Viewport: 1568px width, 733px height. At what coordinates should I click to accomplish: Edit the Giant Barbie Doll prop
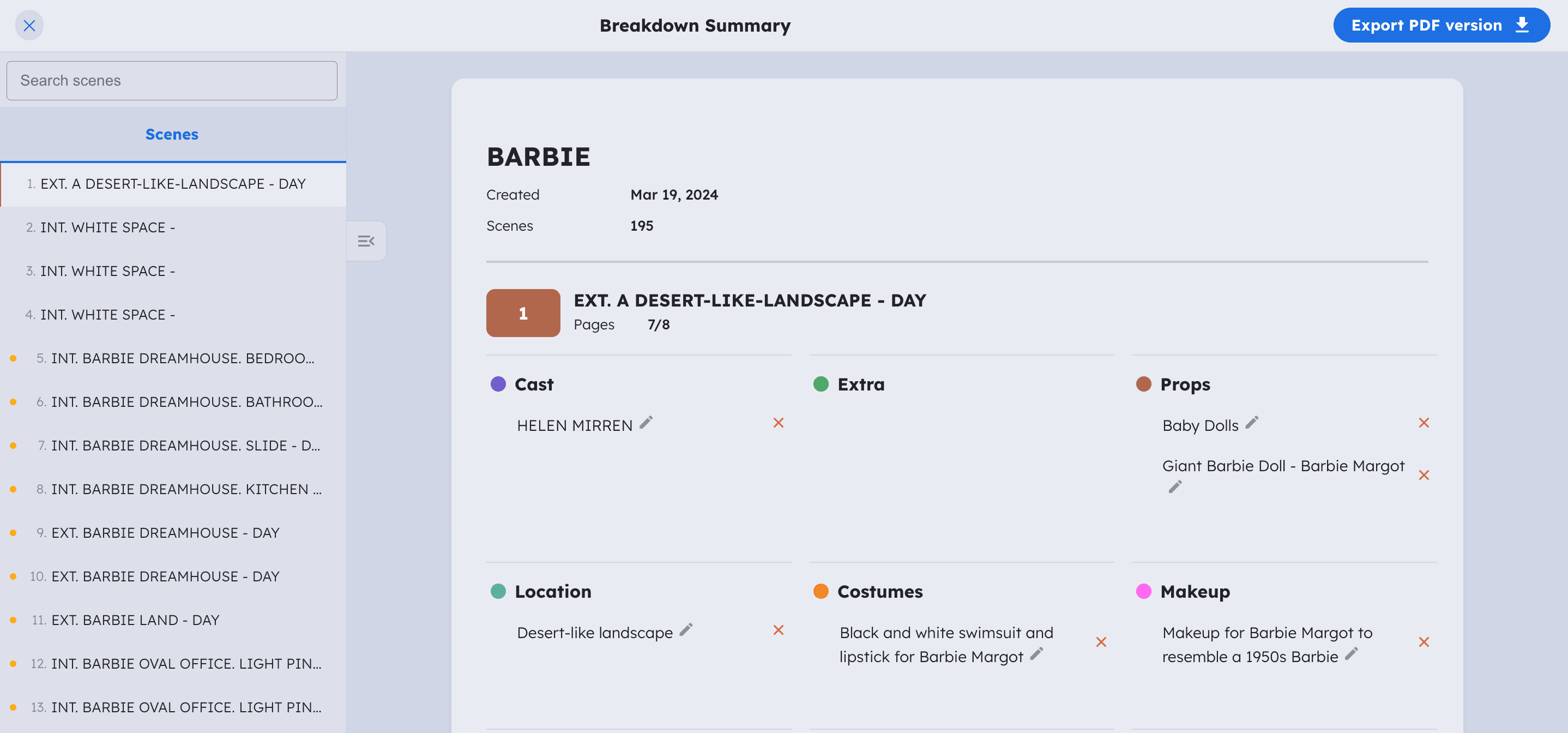(1175, 486)
